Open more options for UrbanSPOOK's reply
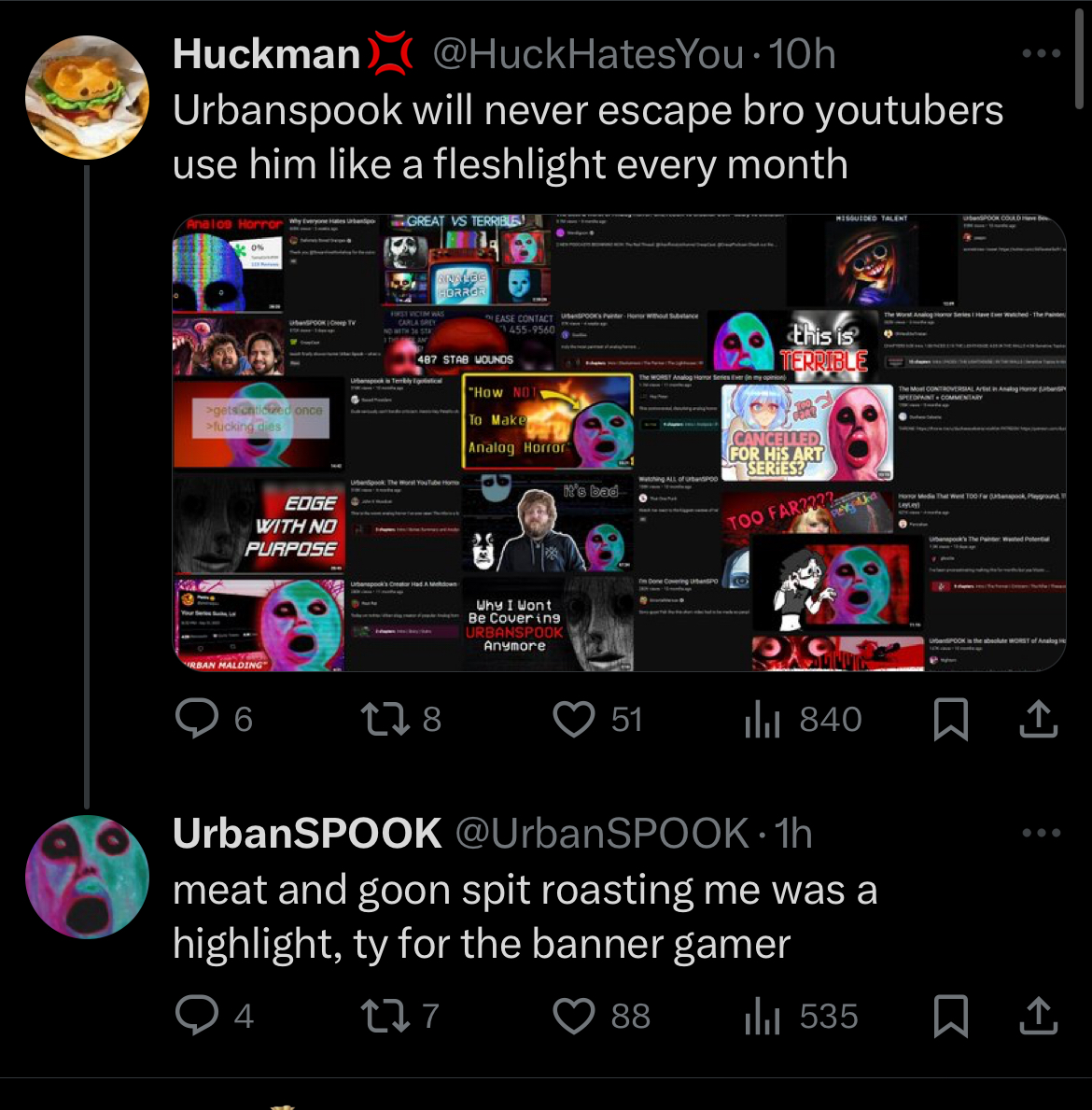 click(1041, 833)
